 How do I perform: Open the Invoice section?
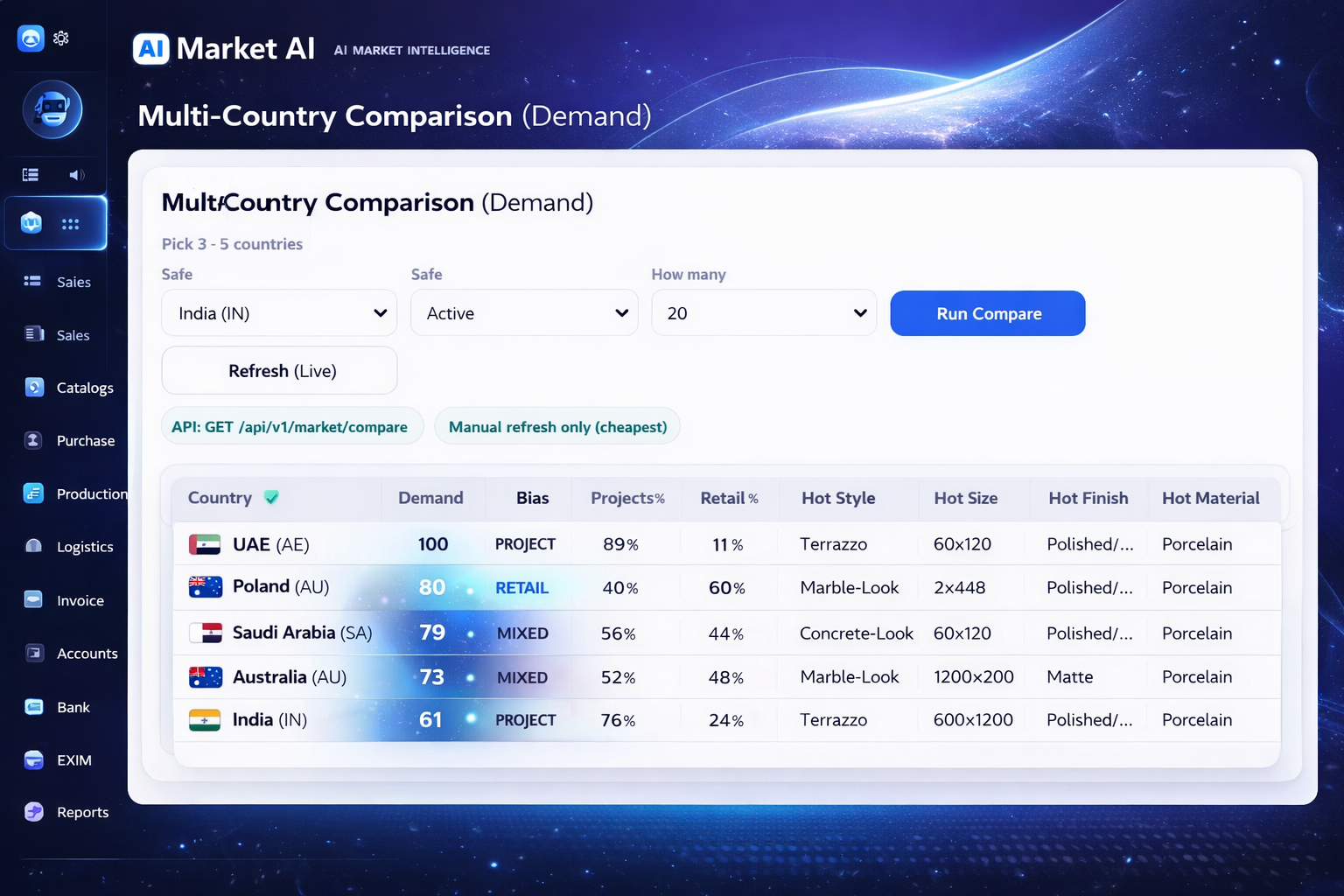[80, 600]
